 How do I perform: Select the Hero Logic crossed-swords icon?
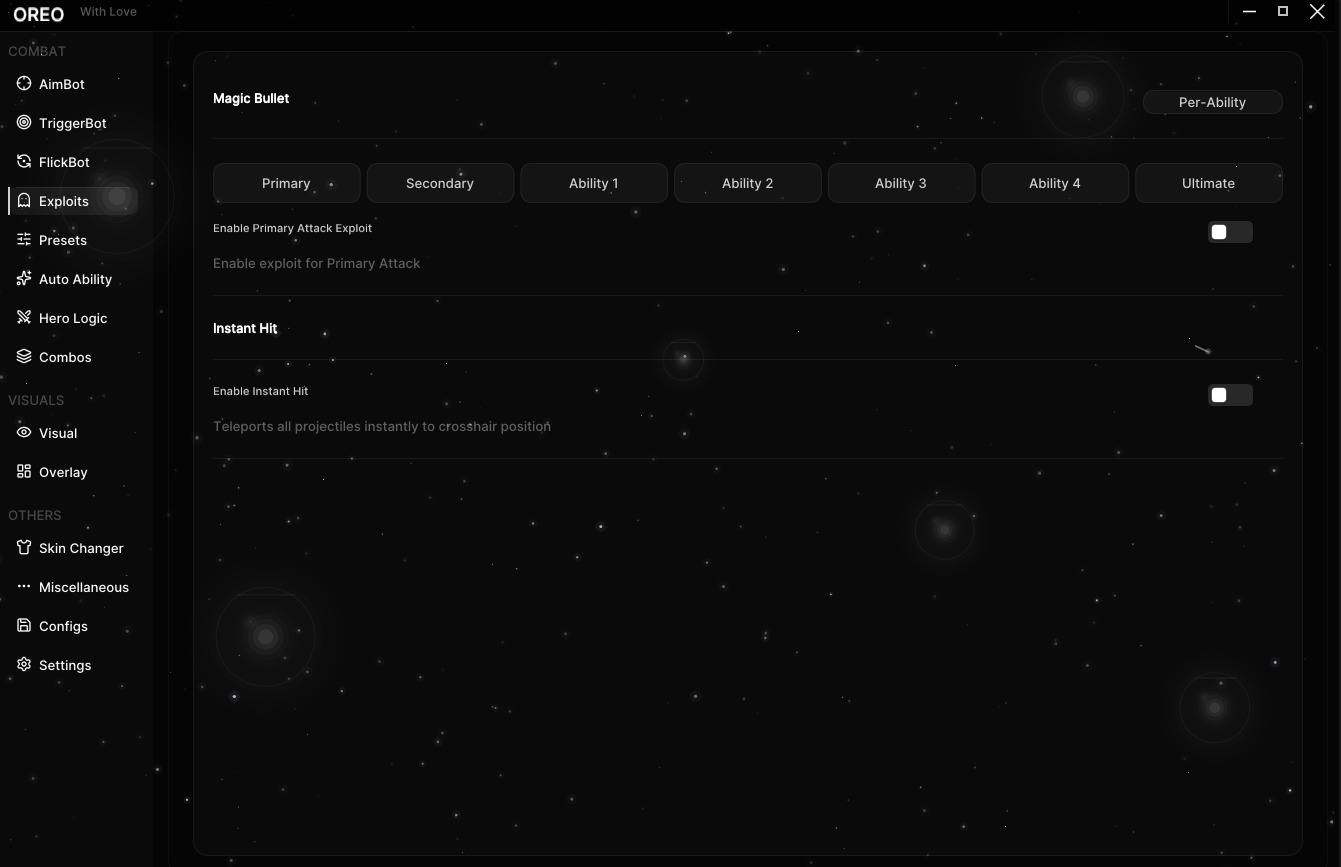pos(24,318)
